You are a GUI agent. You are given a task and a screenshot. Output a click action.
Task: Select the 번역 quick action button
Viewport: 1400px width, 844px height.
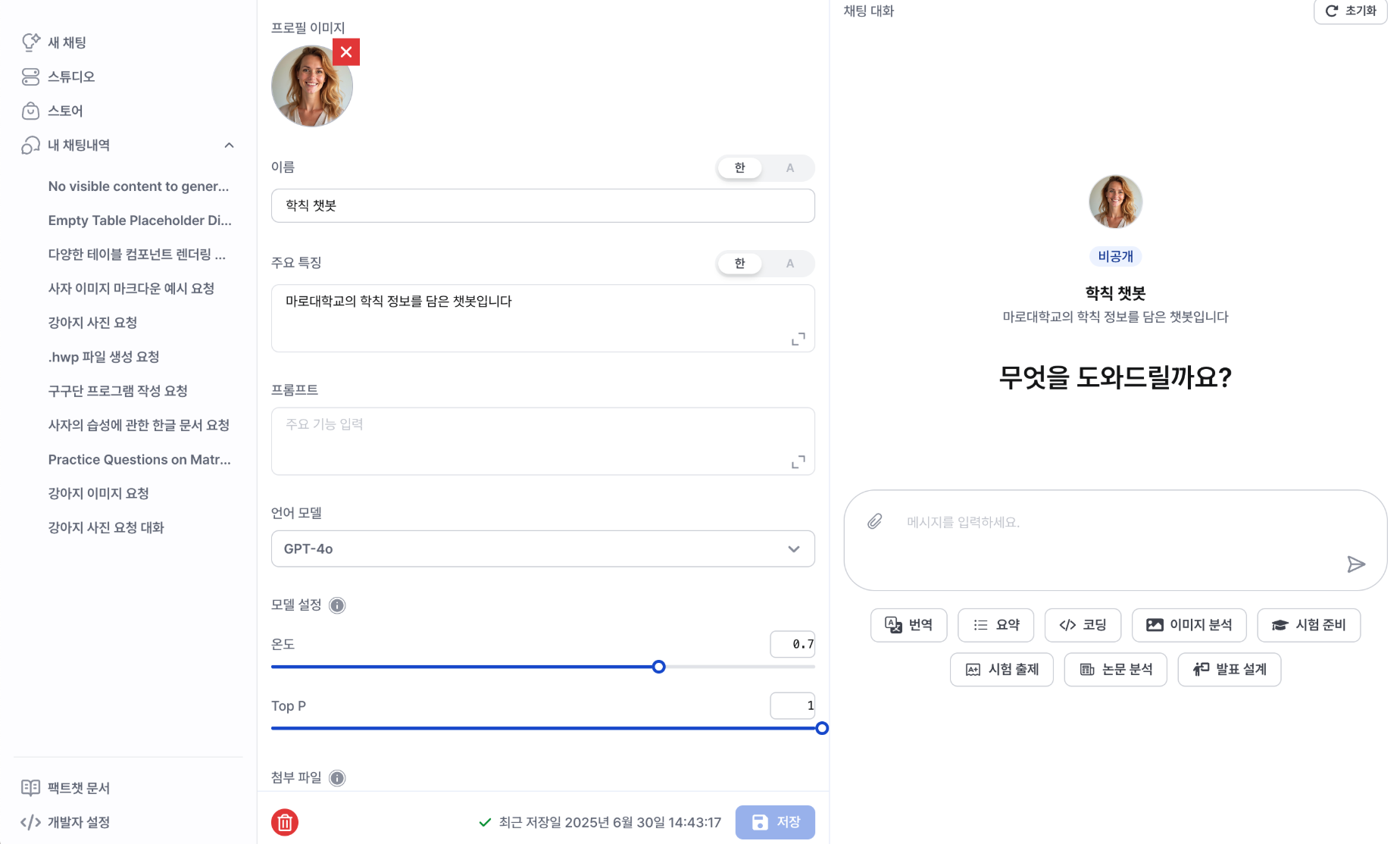pos(908,625)
